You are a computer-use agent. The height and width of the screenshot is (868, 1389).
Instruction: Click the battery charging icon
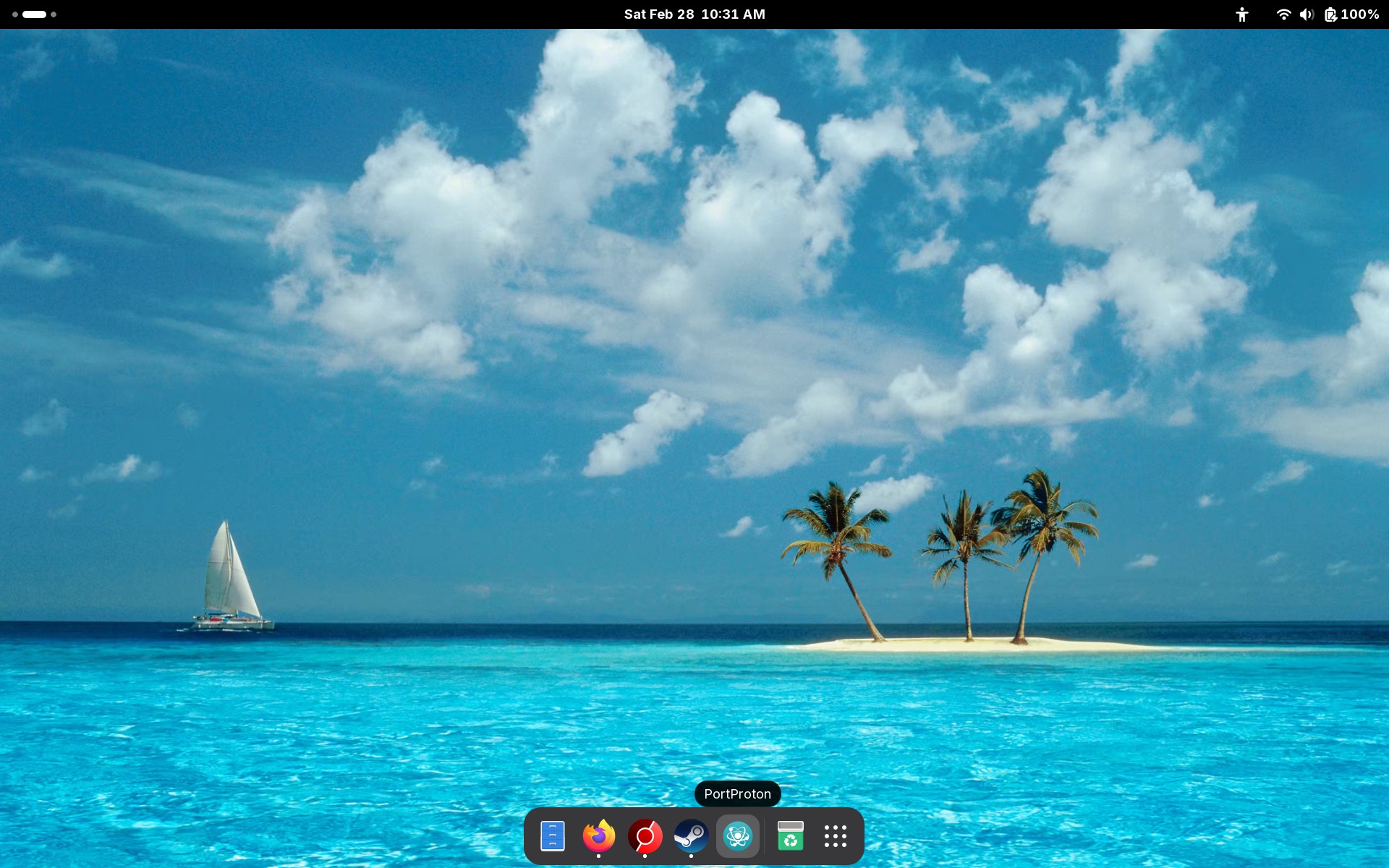click(1330, 14)
